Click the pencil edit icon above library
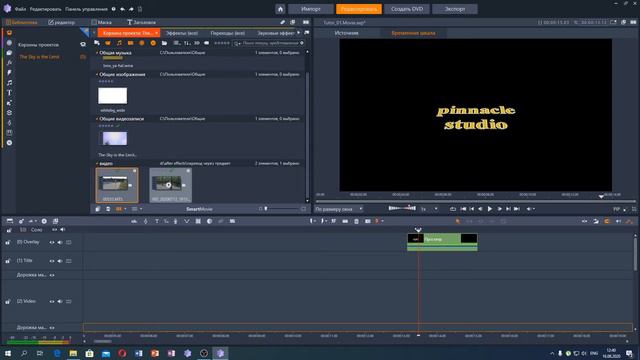The height and width of the screenshot is (360, 640). click(282, 22)
